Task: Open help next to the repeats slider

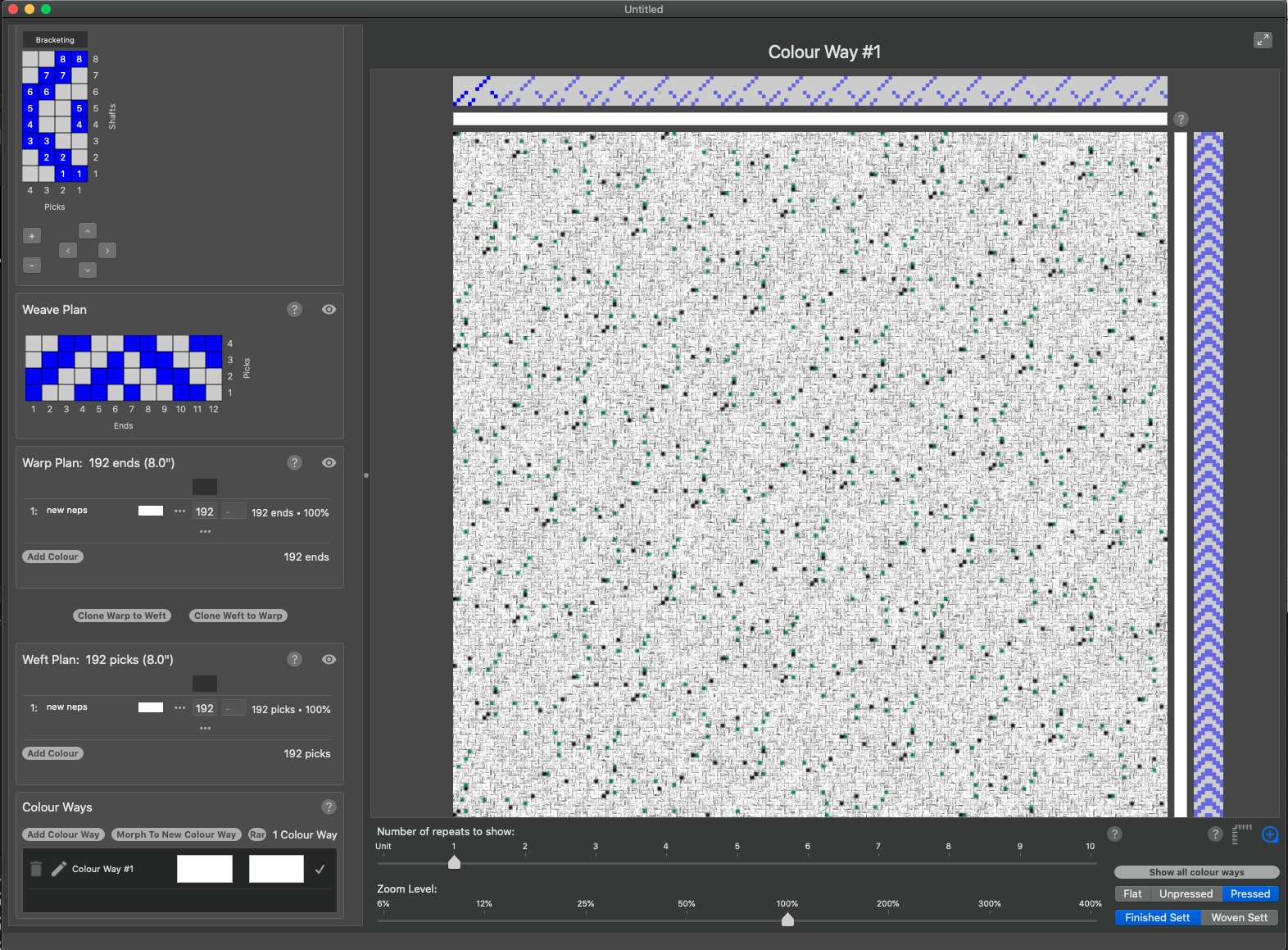Action: [1114, 834]
